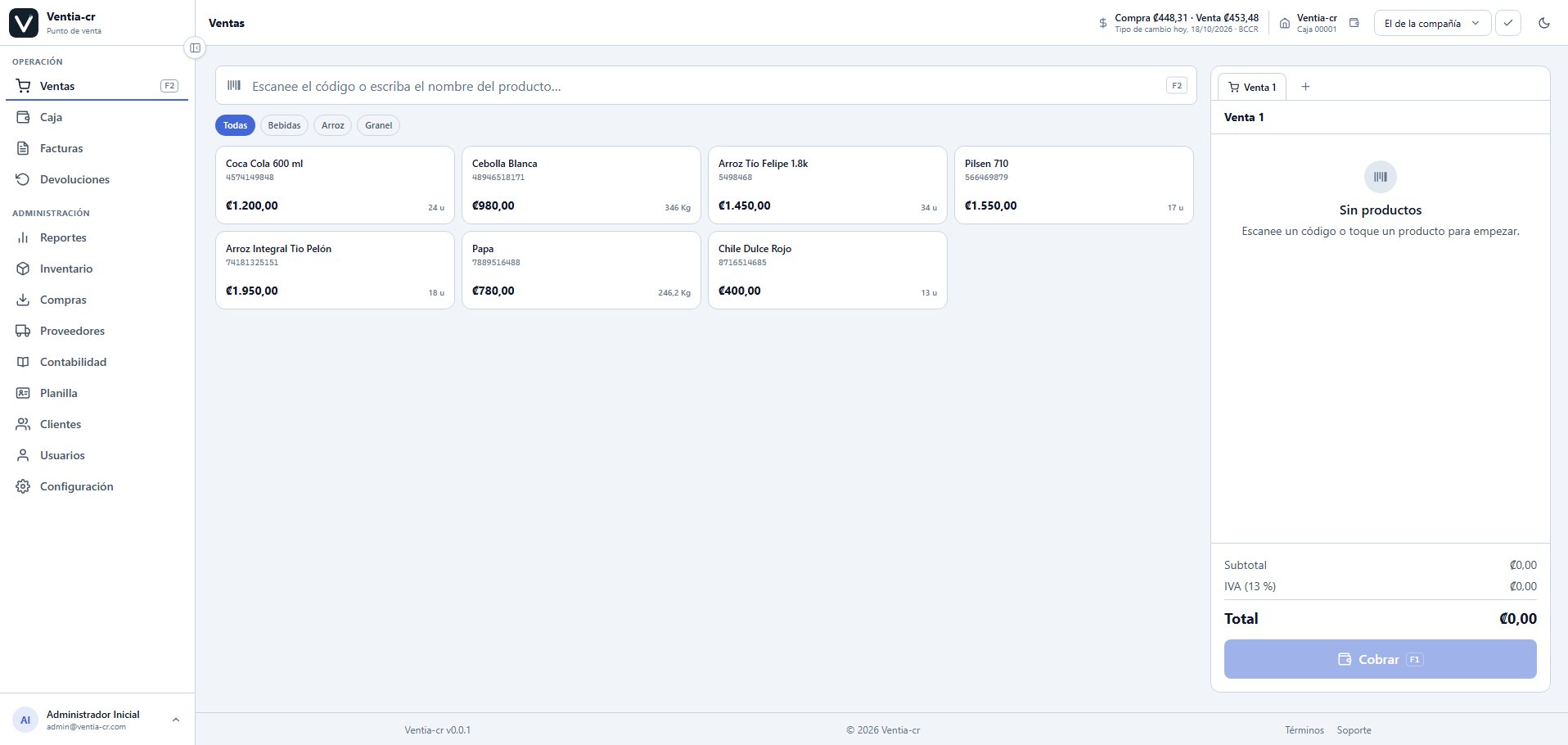This screenshot has height=745, width=1568.
Task: Select Pilsen 710 product card
Action: 1074,185
